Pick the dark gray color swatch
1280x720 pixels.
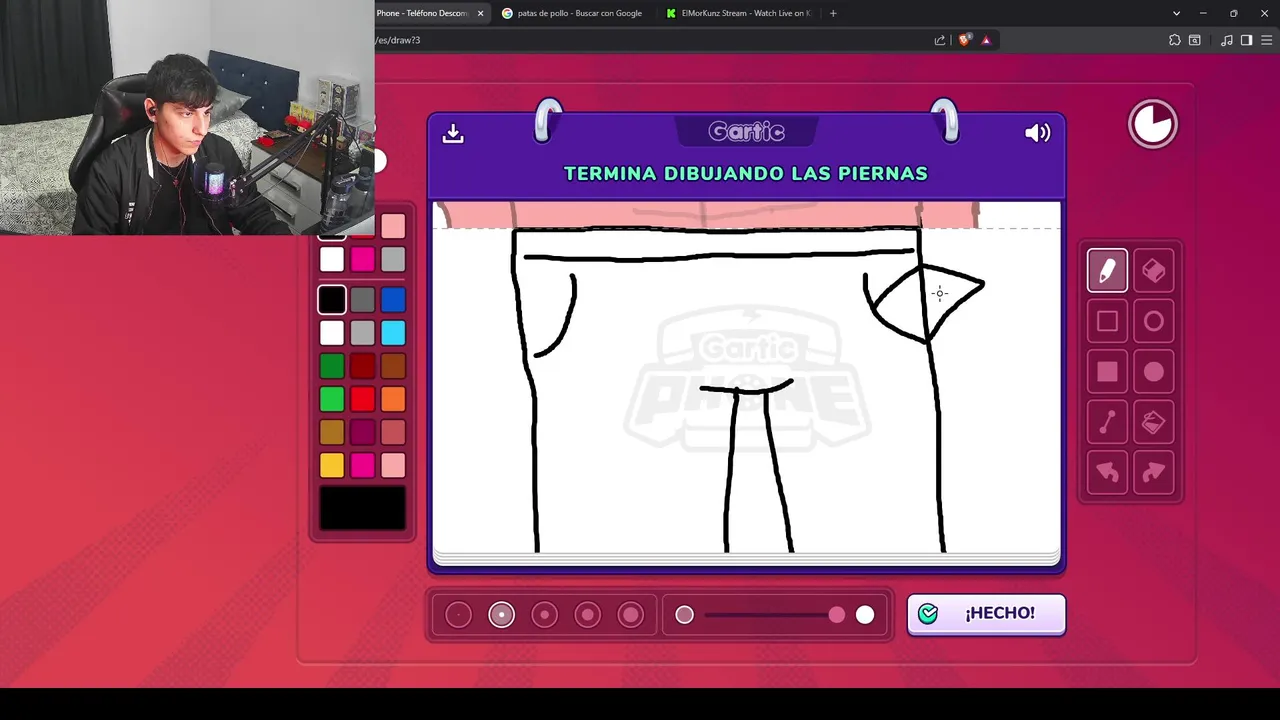363,299
